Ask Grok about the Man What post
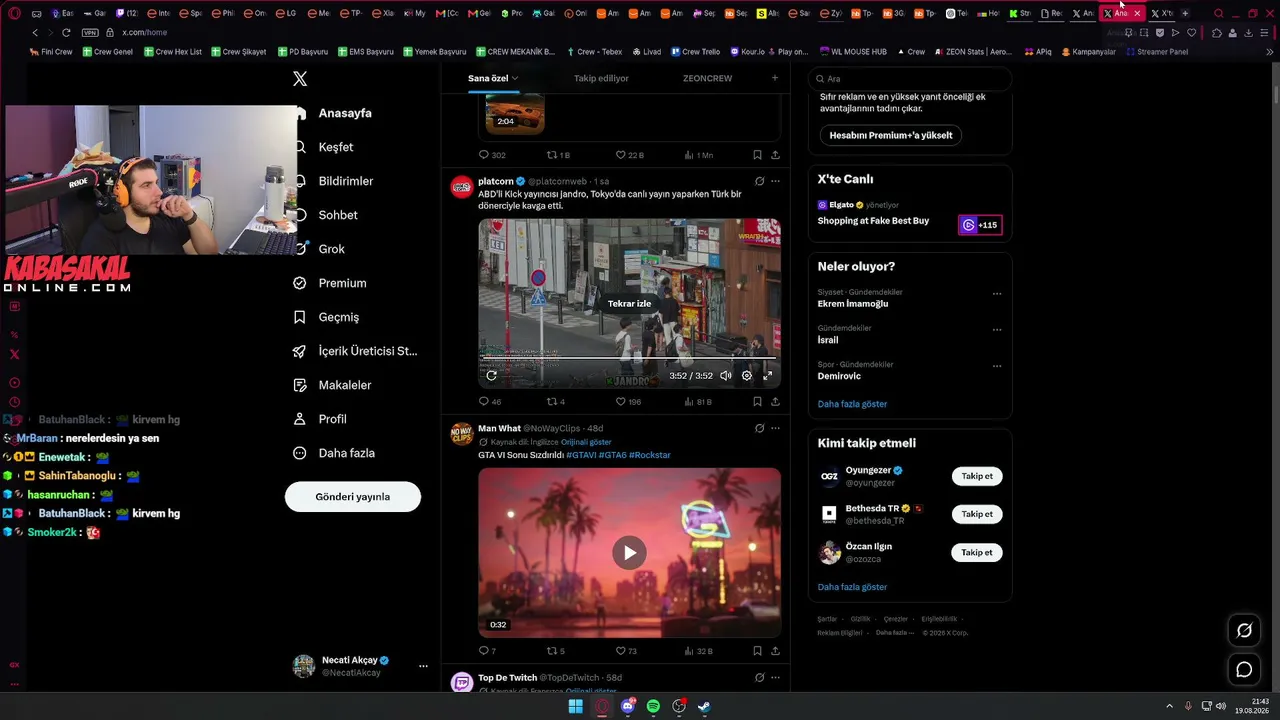Screen dimensions: 1280x720 point(759,428)
